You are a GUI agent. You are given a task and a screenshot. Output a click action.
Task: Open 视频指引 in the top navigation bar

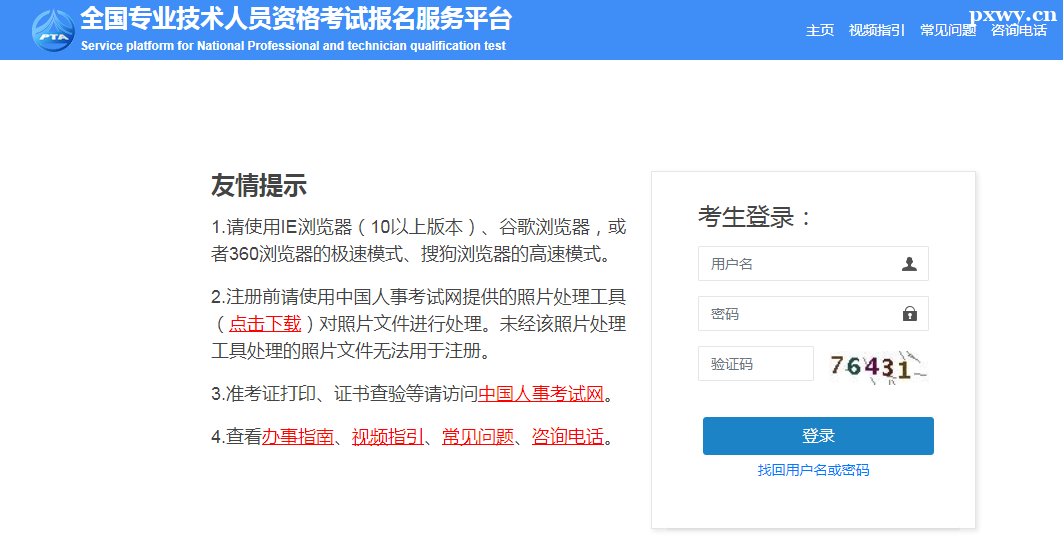click(x=876, y=30)
